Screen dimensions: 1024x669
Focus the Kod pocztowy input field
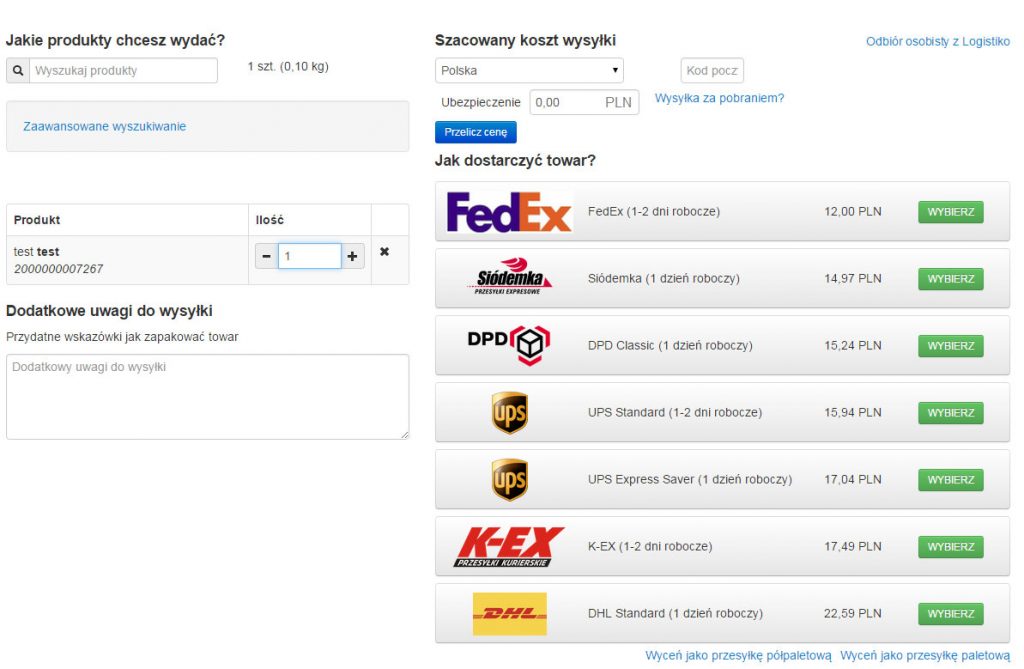pos(712,71)
